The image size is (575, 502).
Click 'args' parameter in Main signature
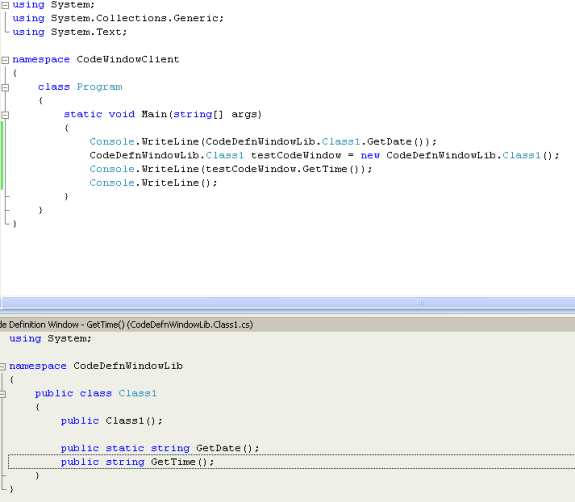244,114
